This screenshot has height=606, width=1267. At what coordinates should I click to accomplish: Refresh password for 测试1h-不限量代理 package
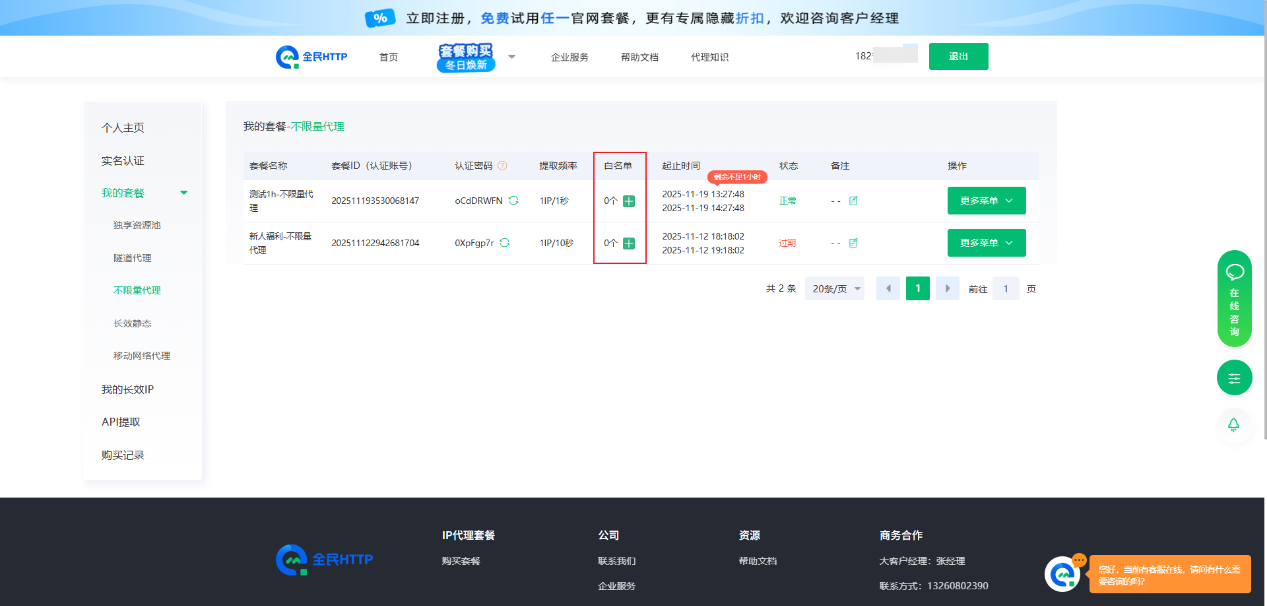pyautogui.click(x=514, y=201)
